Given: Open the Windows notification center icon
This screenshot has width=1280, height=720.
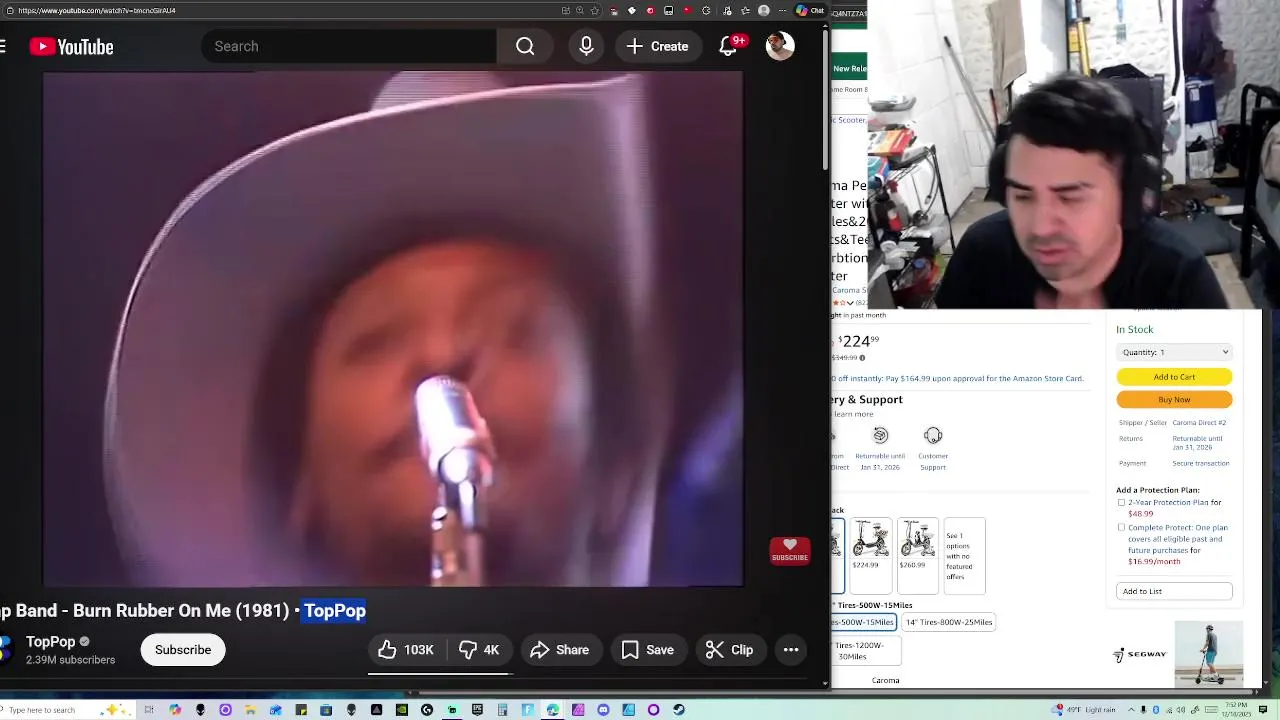Looking at the screenshot, I should coord(1263,710).
